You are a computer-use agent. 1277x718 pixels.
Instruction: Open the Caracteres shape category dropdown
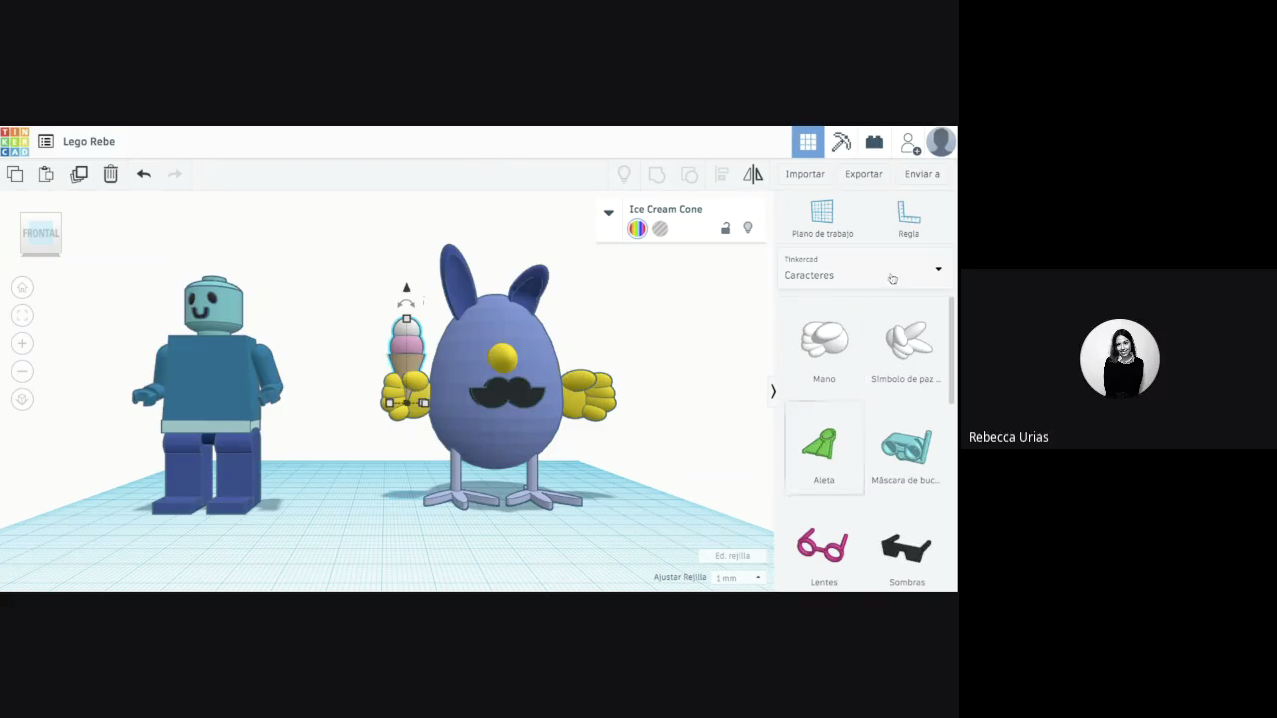point(865,269)
